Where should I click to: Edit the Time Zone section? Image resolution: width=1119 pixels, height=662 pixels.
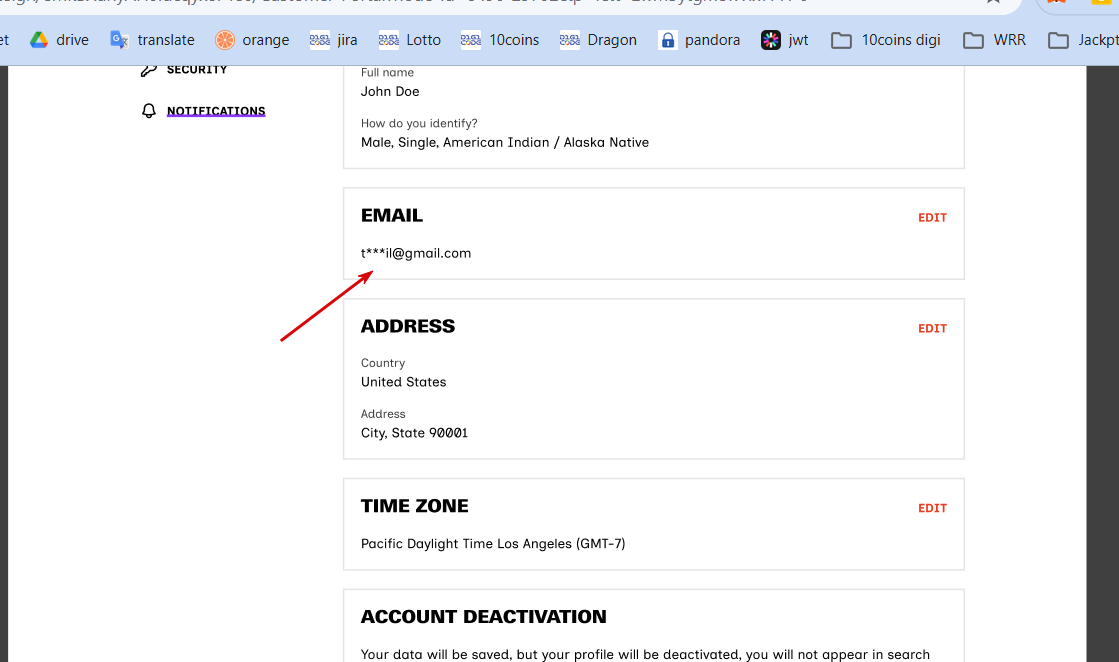click(932, 508)
